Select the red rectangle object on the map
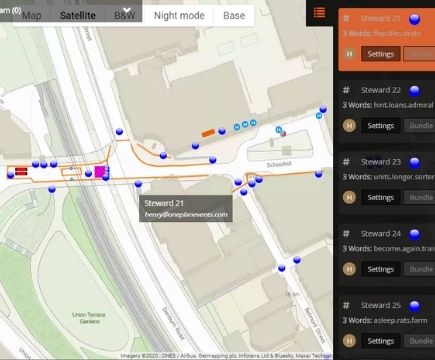 [21, 171]
